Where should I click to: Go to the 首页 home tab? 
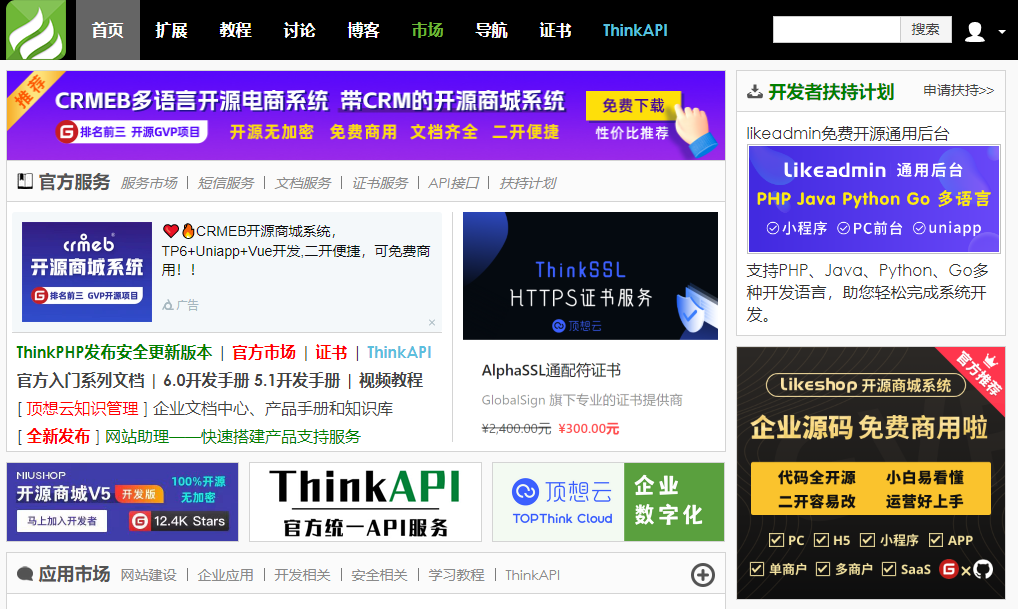(108, 30)
